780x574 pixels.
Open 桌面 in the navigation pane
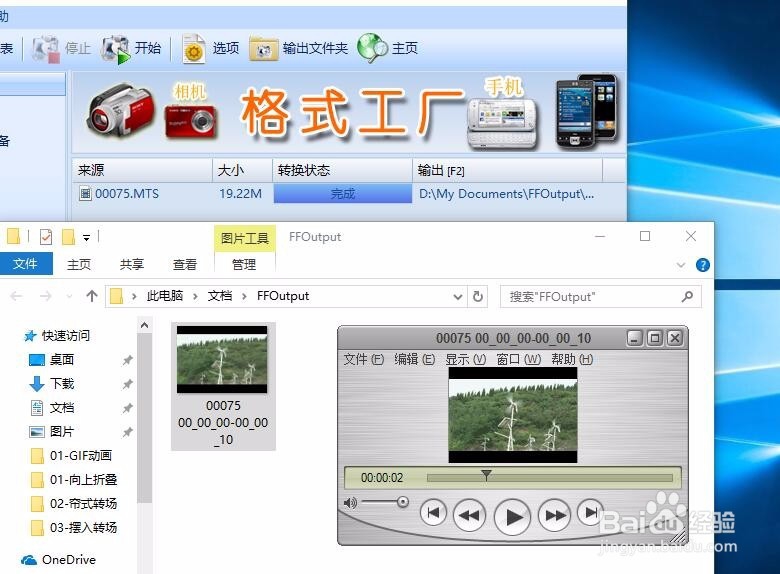61,360
